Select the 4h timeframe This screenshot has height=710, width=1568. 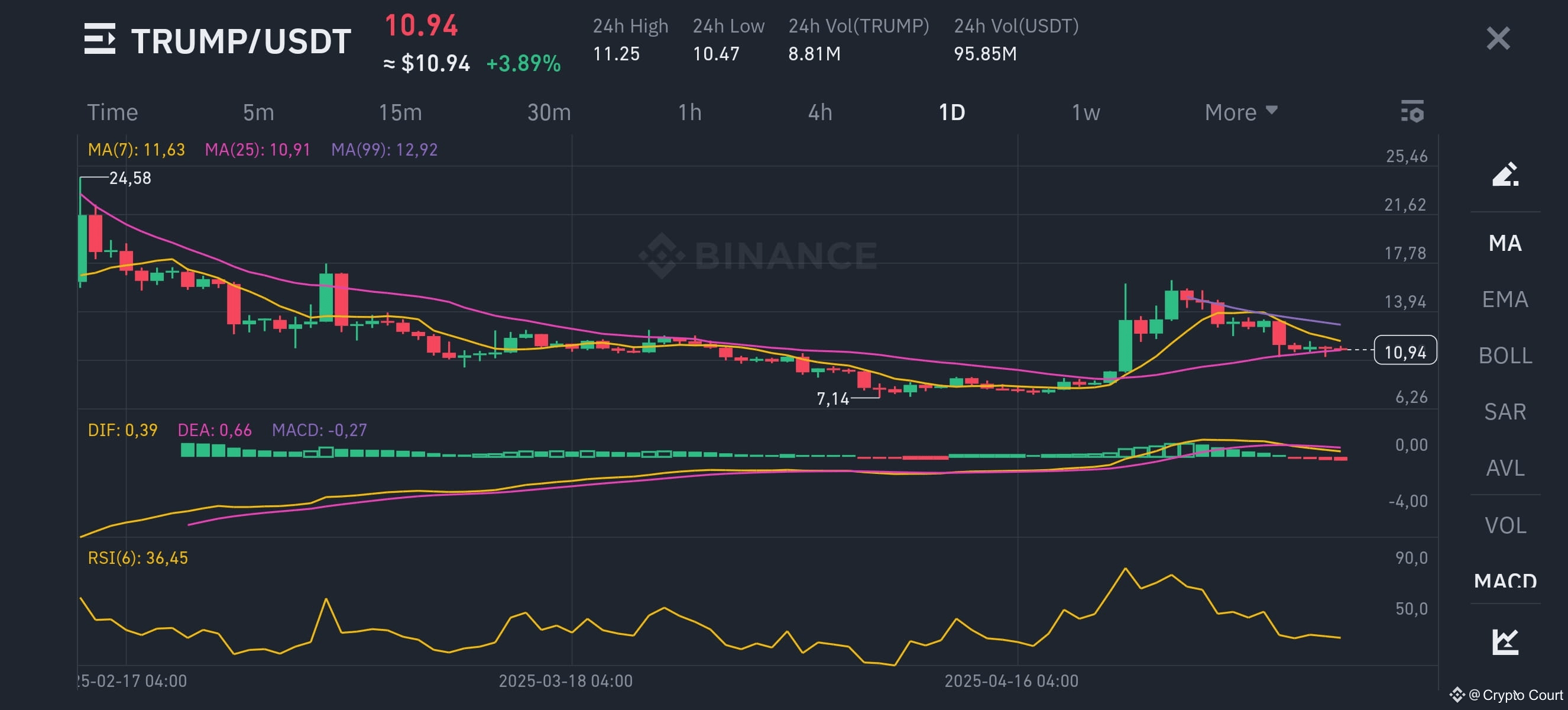click(x=820, y=112)
